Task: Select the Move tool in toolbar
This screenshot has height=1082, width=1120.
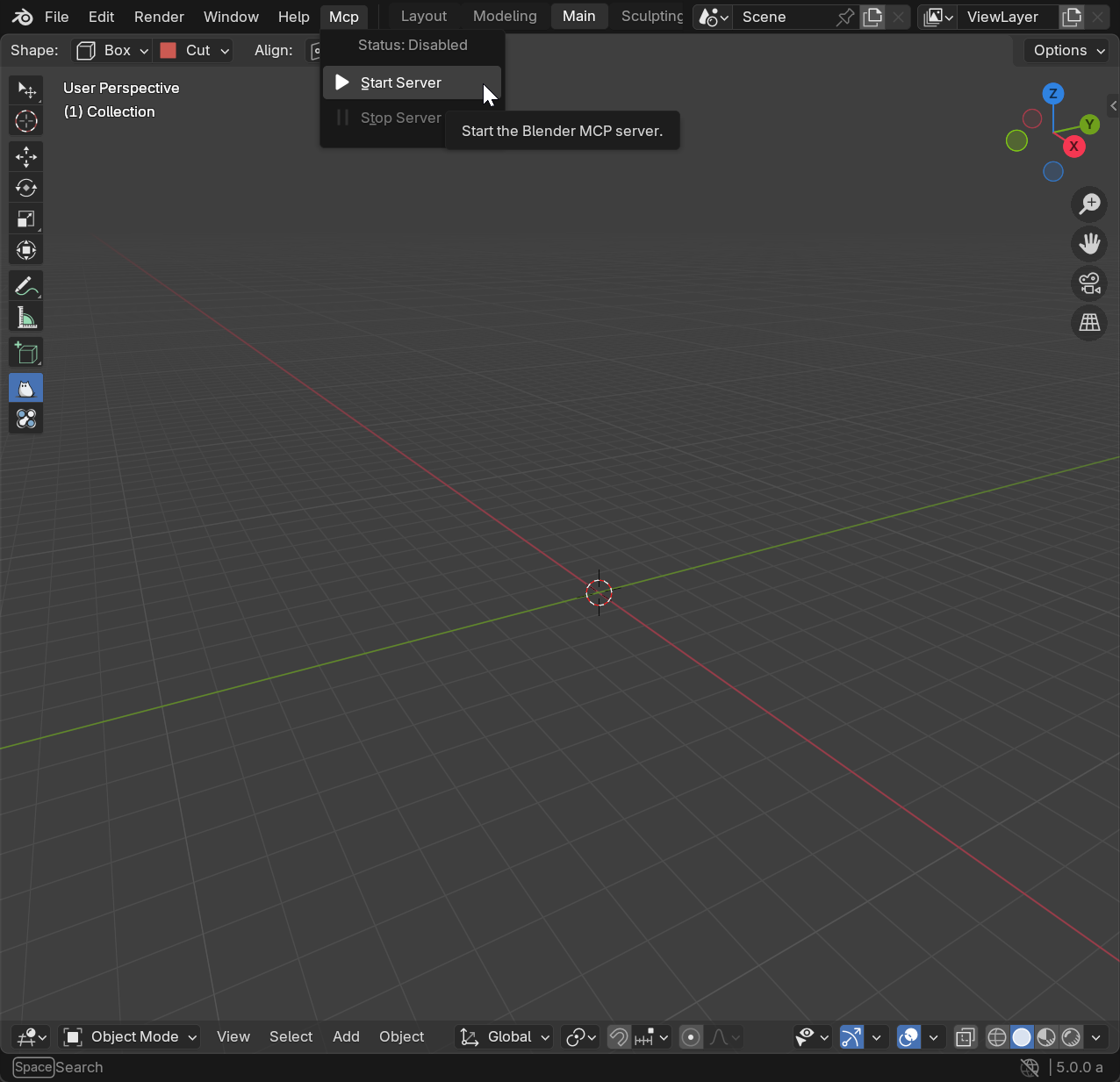Action: point(26,157)
